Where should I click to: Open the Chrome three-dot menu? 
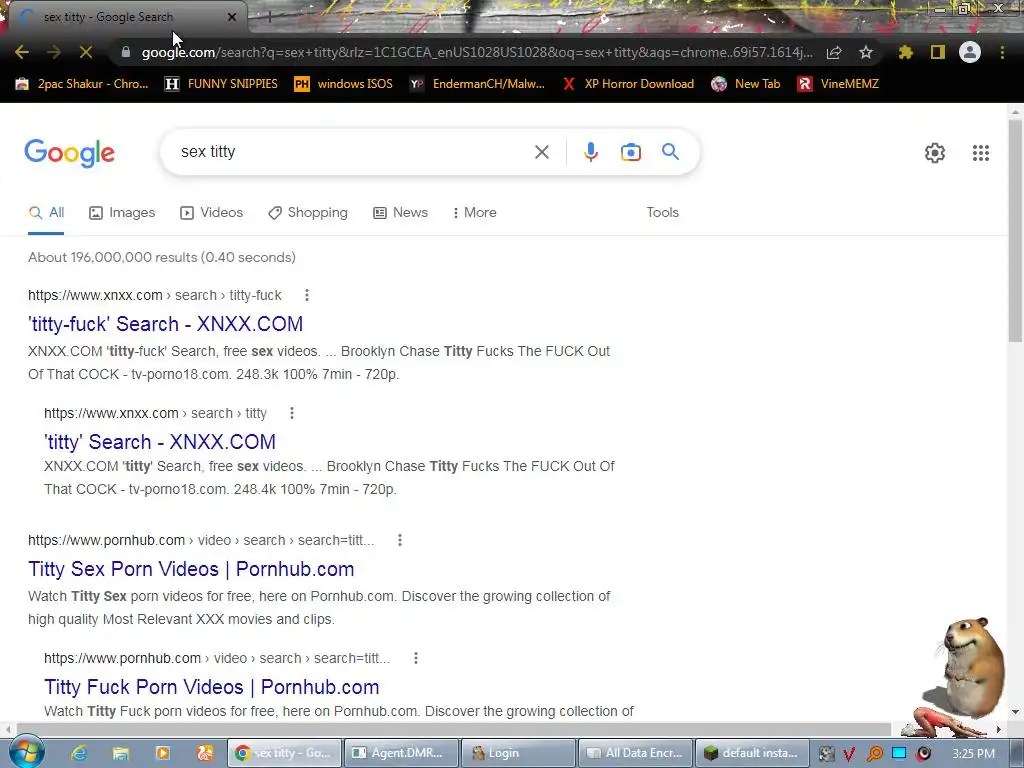pyautogui.click(x=1002, y=52)
